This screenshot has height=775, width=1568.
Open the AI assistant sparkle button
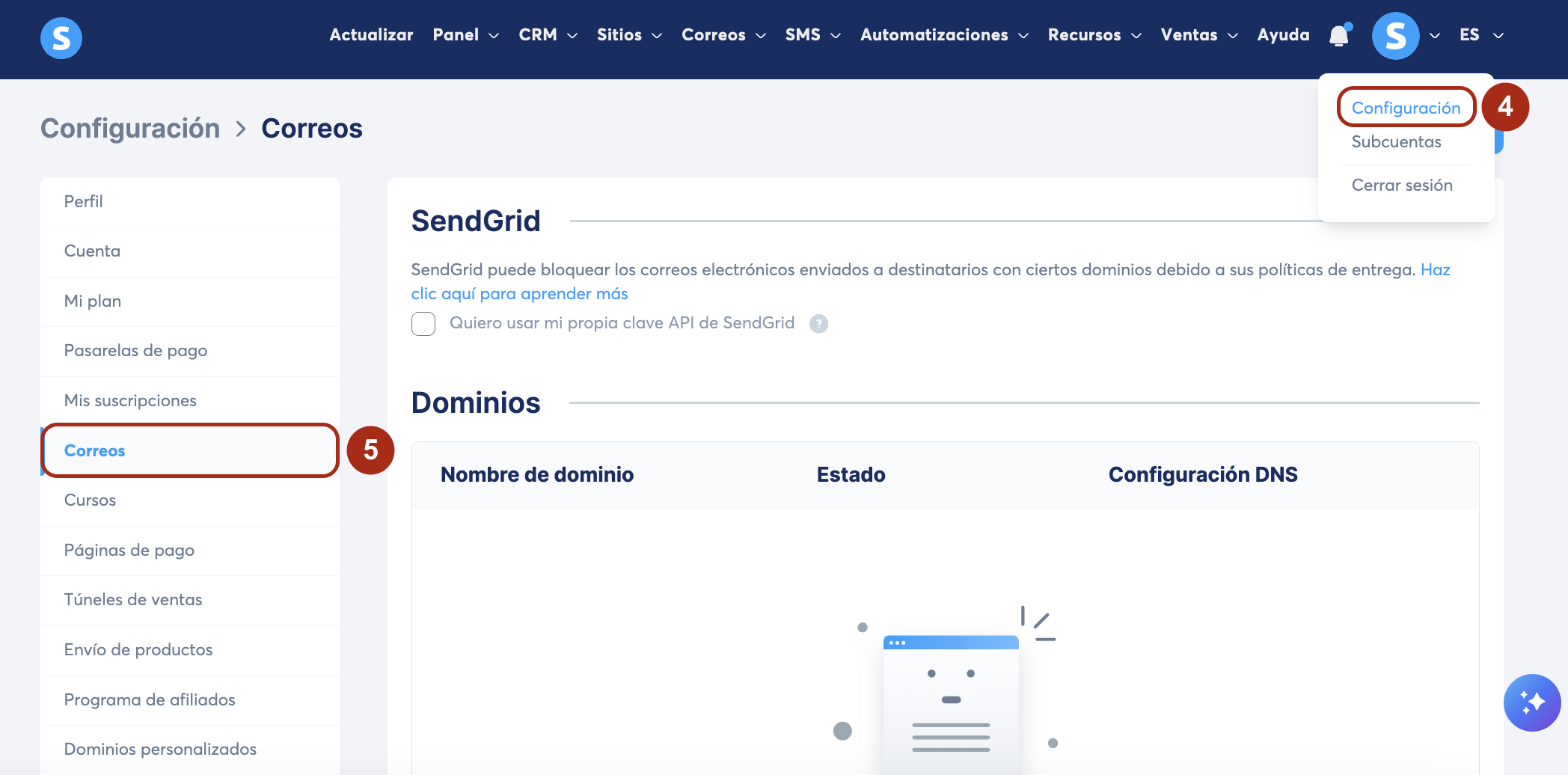[x=1532, y=702]
